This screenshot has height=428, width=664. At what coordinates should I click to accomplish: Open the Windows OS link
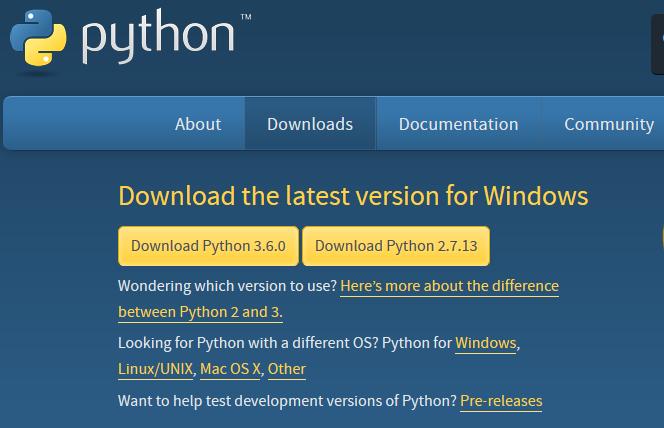click(x=486, y=343)
